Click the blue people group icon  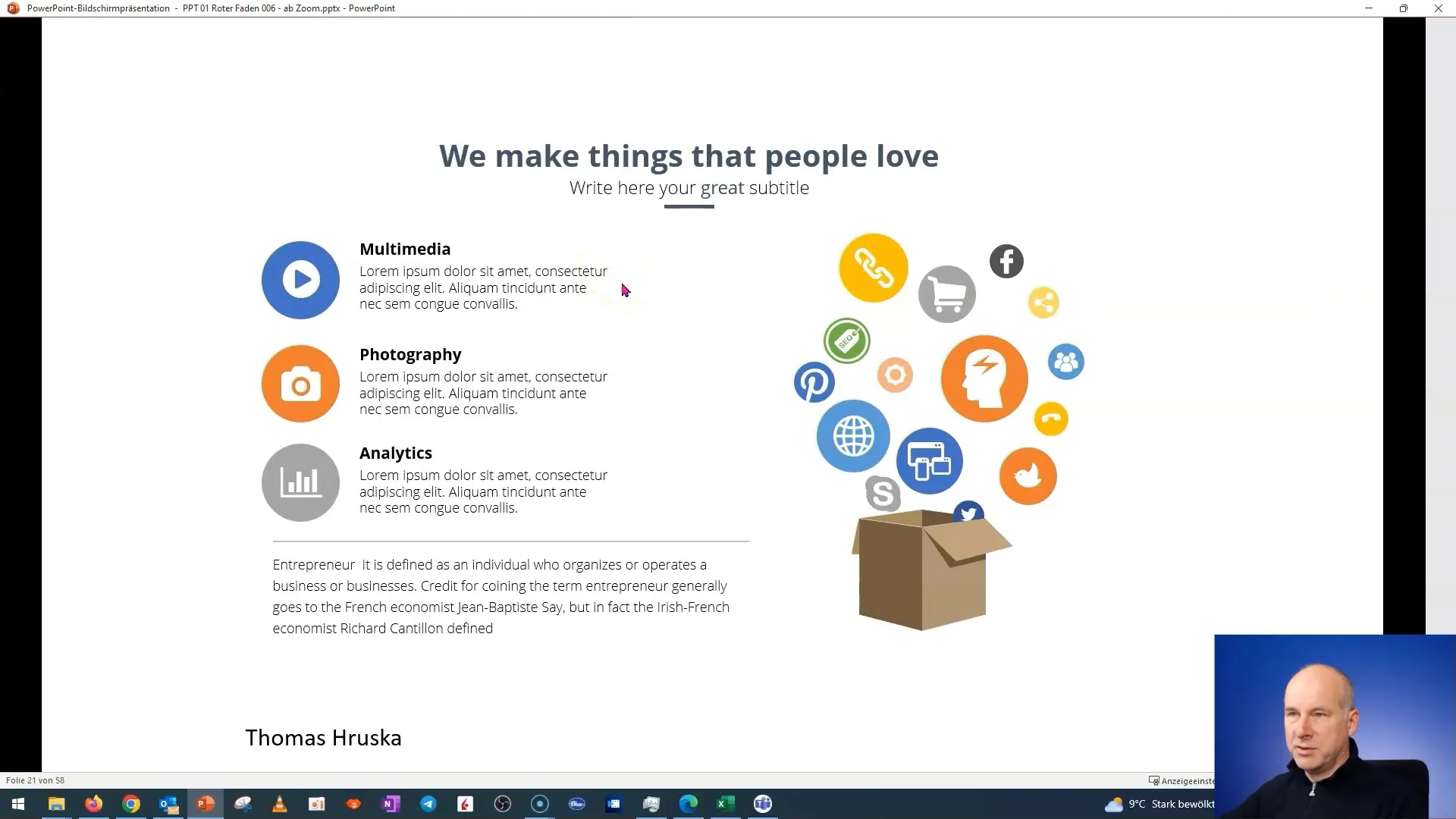point(1065,362)
